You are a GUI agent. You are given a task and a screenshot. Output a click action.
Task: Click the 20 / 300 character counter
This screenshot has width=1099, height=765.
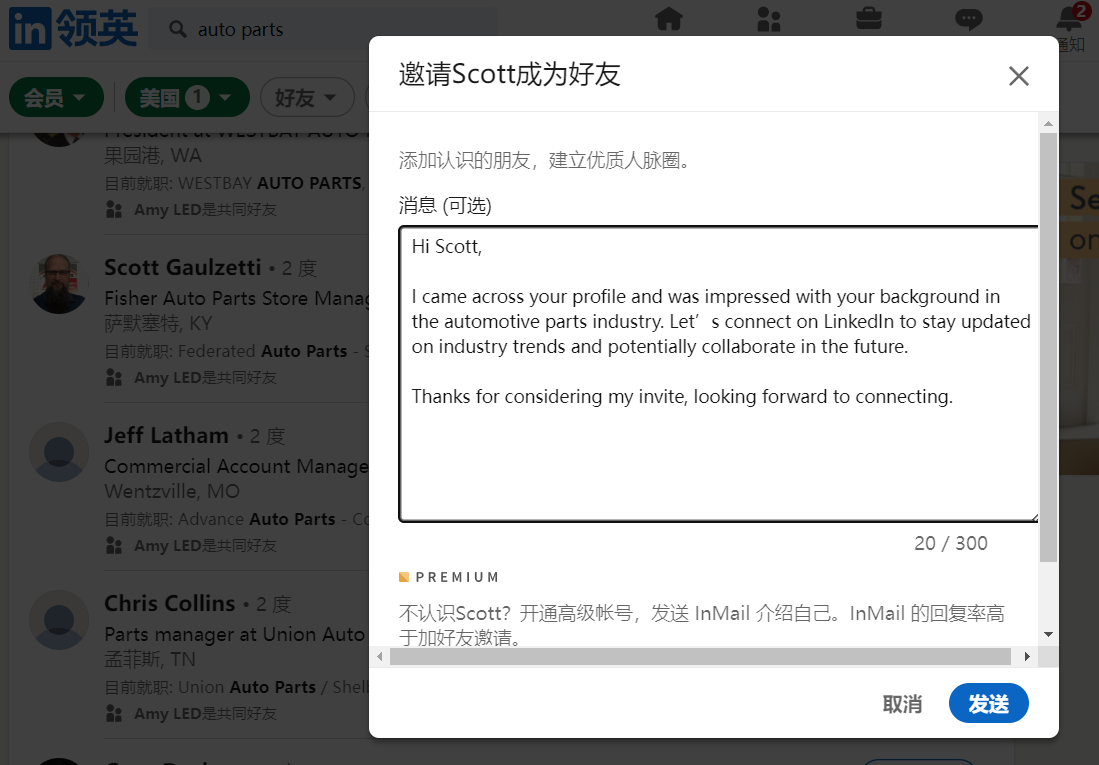click(950, 543)
